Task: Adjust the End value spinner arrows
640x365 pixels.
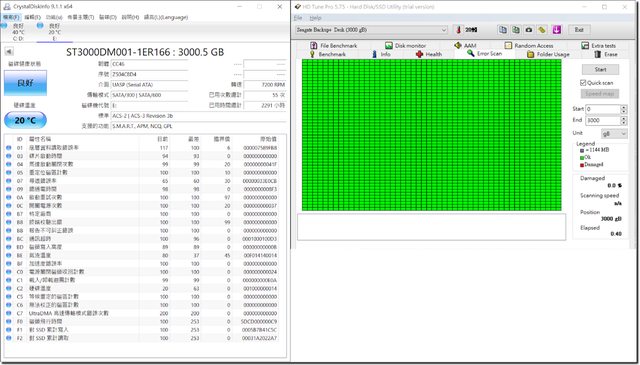Action: pos(623,120)
